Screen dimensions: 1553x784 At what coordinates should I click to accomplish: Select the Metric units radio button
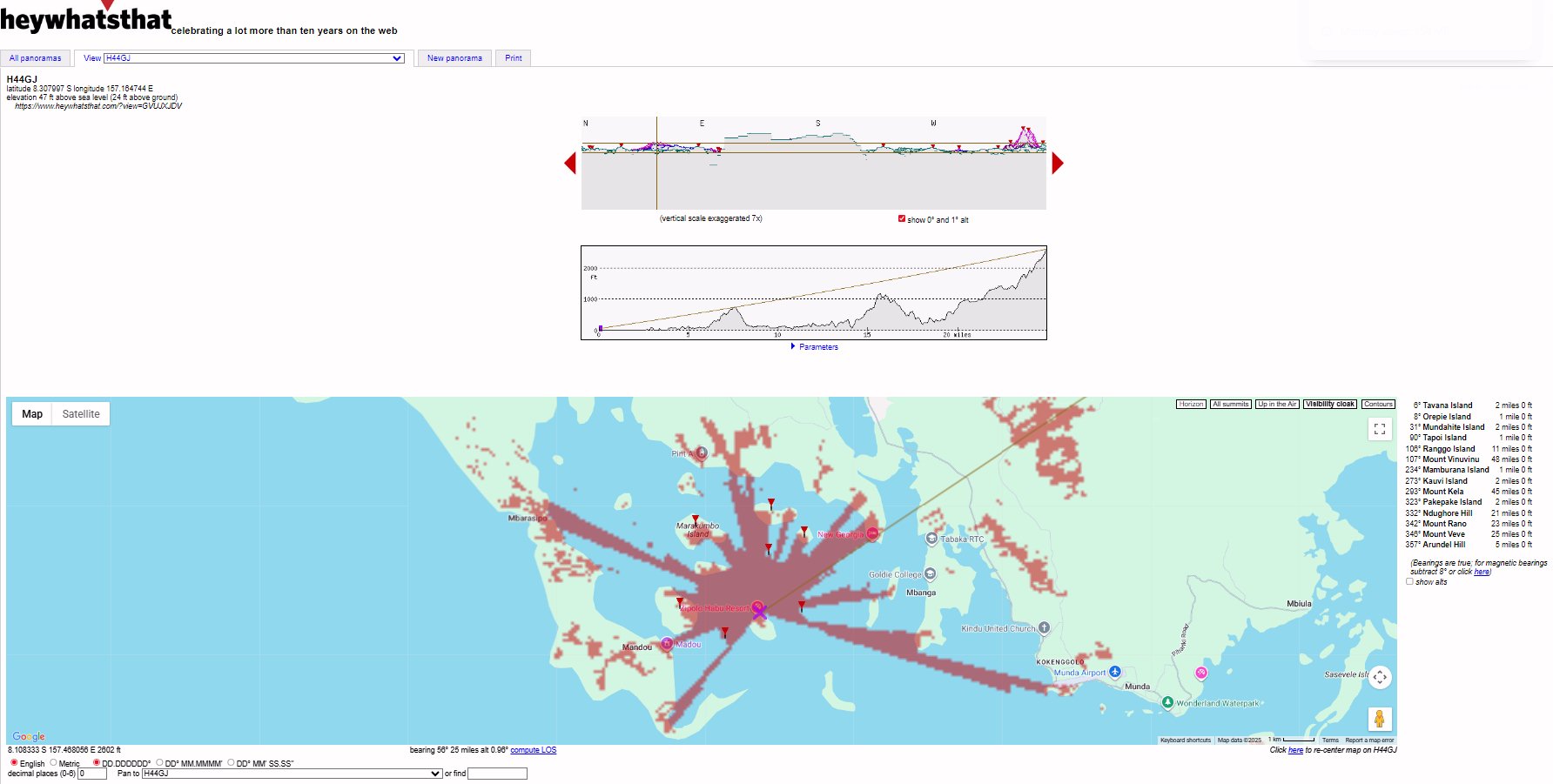click(54, 763)
